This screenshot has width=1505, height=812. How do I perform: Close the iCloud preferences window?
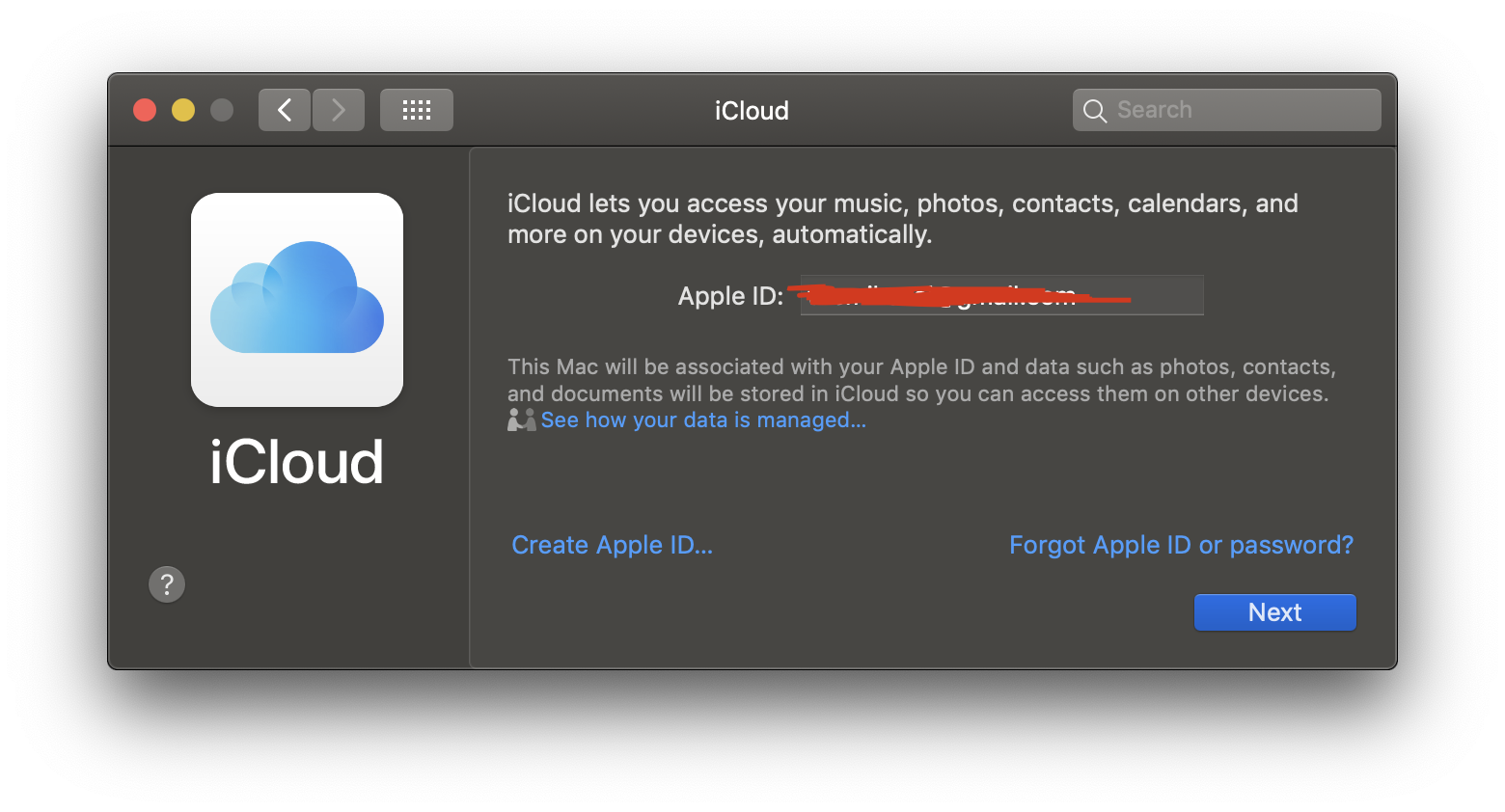click(145, 110)
